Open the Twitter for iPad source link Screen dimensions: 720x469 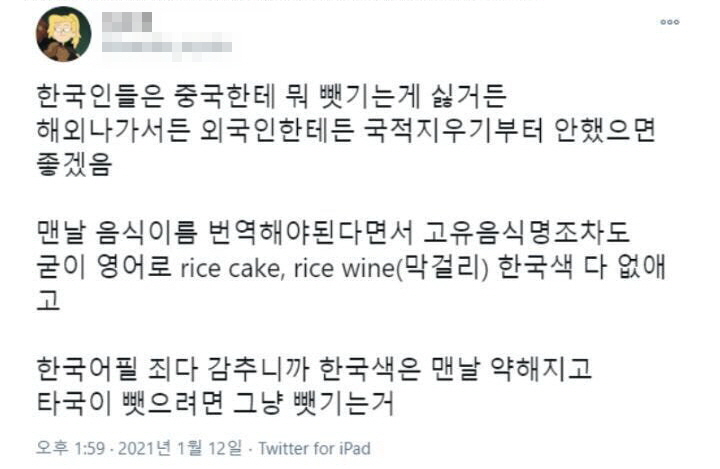[x=314, y=448]
